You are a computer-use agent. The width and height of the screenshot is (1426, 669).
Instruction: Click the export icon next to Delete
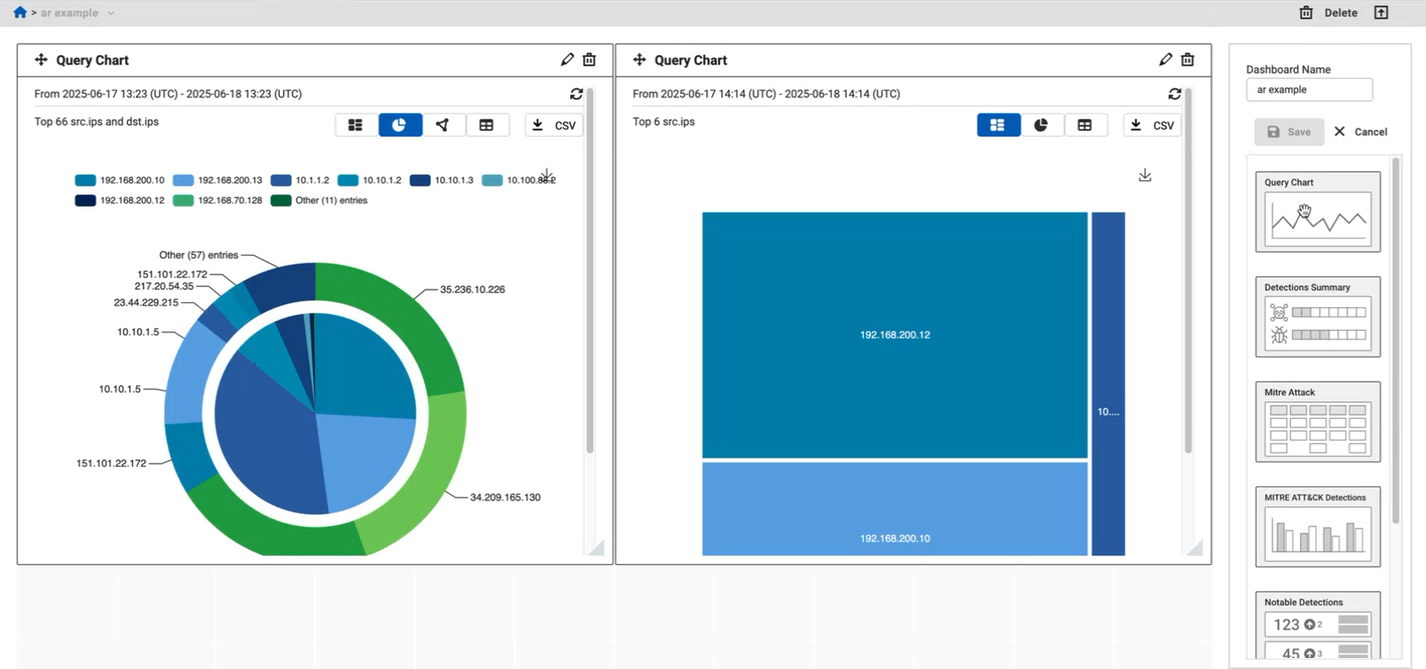click(x=1381, y=13)
